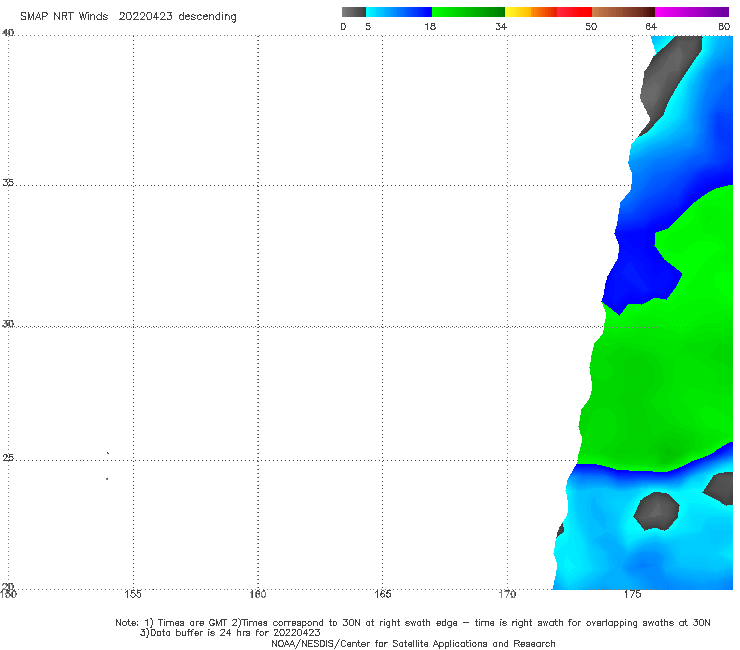The width and height of the screenshot is (740, 650).
Task: Click the yellow-red 34-50 color bar segment
Action: [x=548, y=12]
